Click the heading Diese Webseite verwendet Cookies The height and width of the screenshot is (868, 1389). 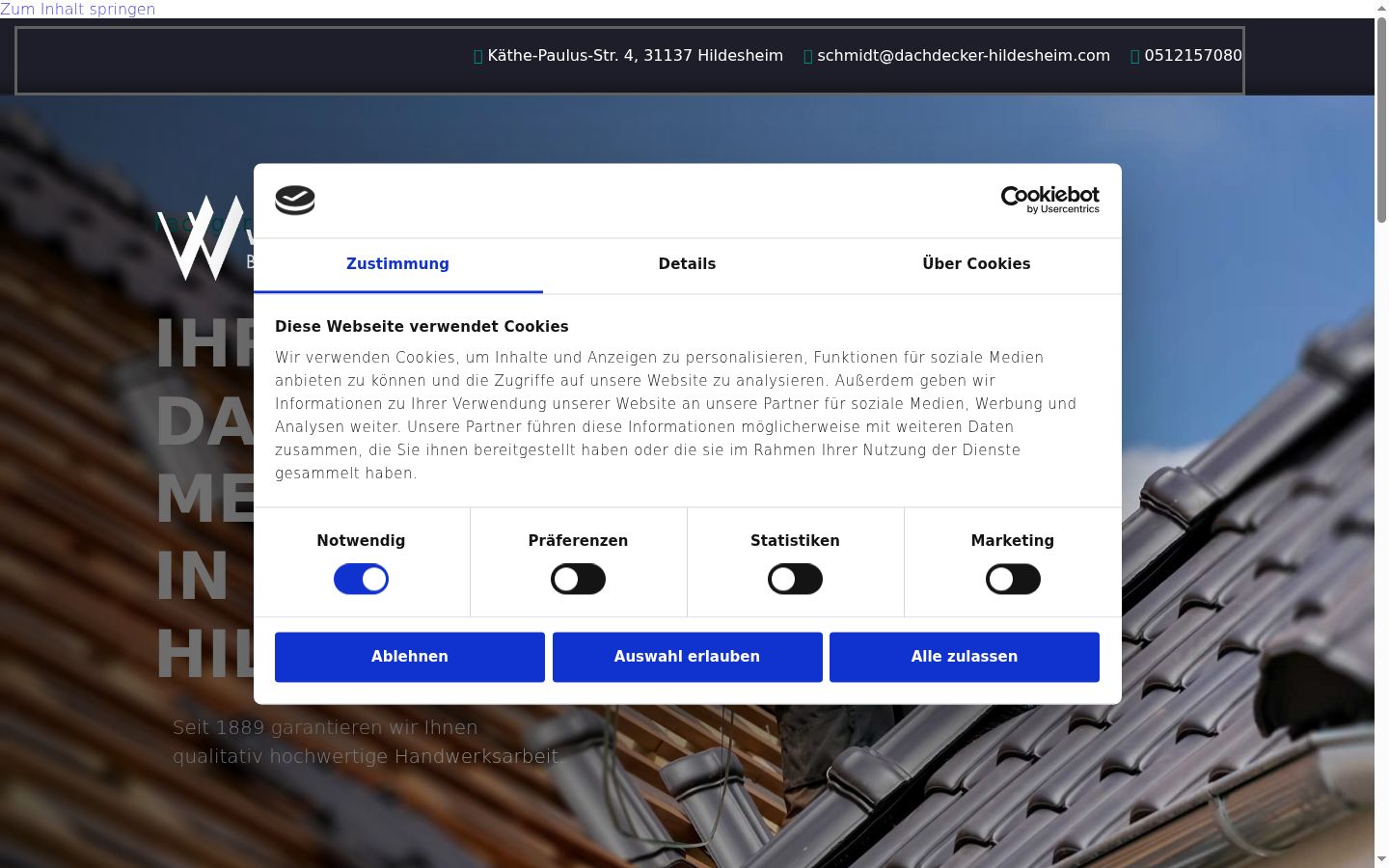tap(422, 327)
